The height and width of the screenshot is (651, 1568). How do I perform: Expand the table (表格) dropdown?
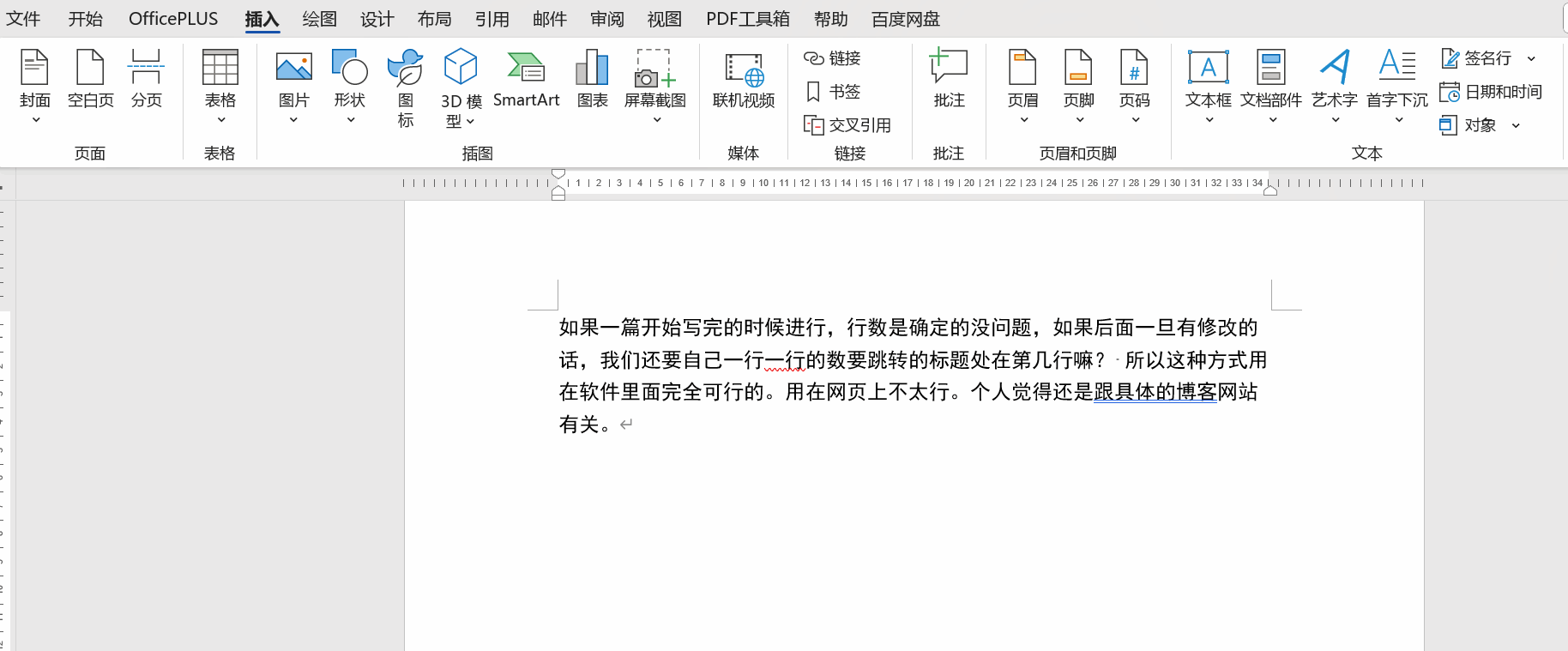220,120
